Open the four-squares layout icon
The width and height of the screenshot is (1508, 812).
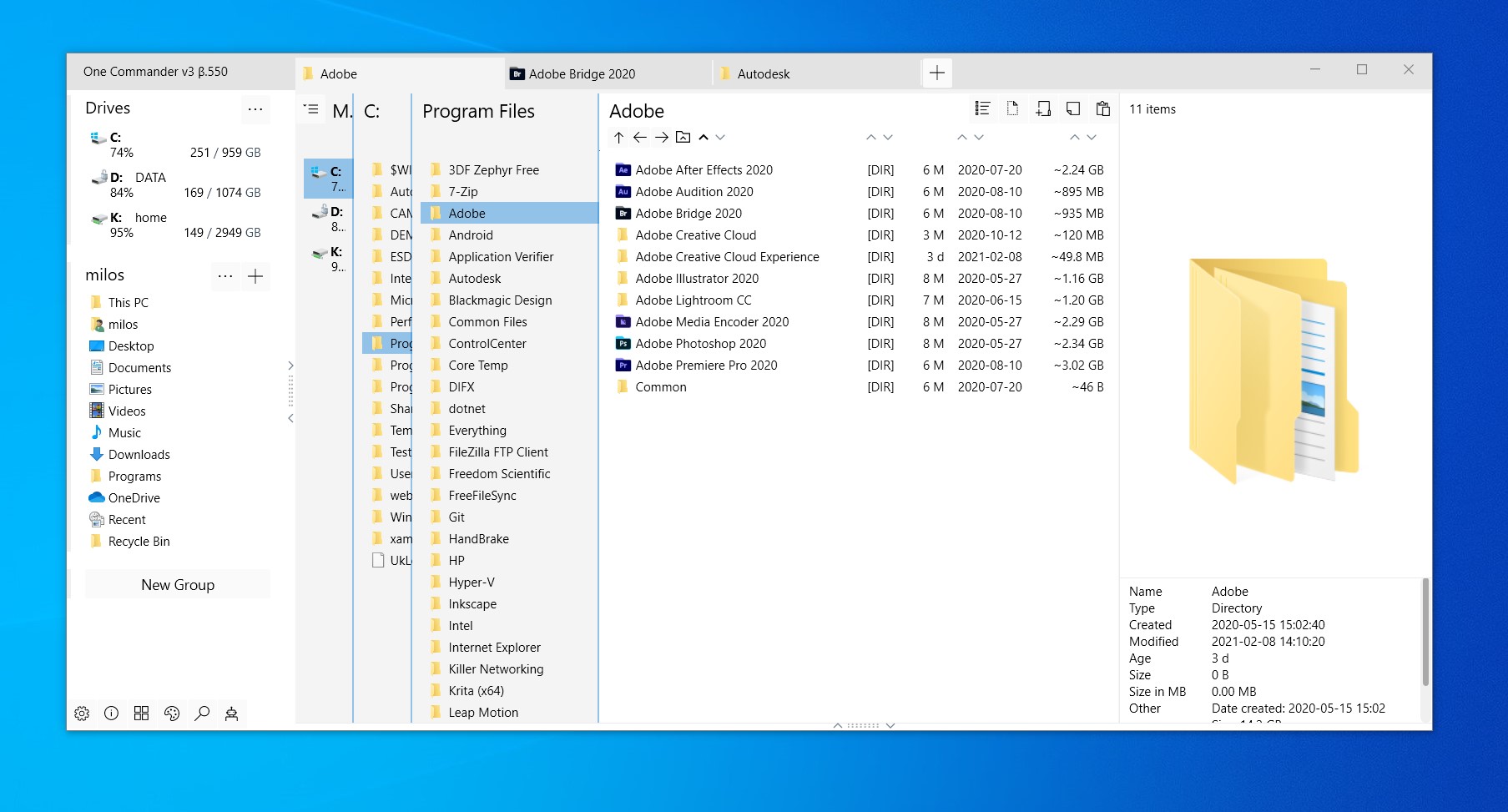(x=142, y=714)
